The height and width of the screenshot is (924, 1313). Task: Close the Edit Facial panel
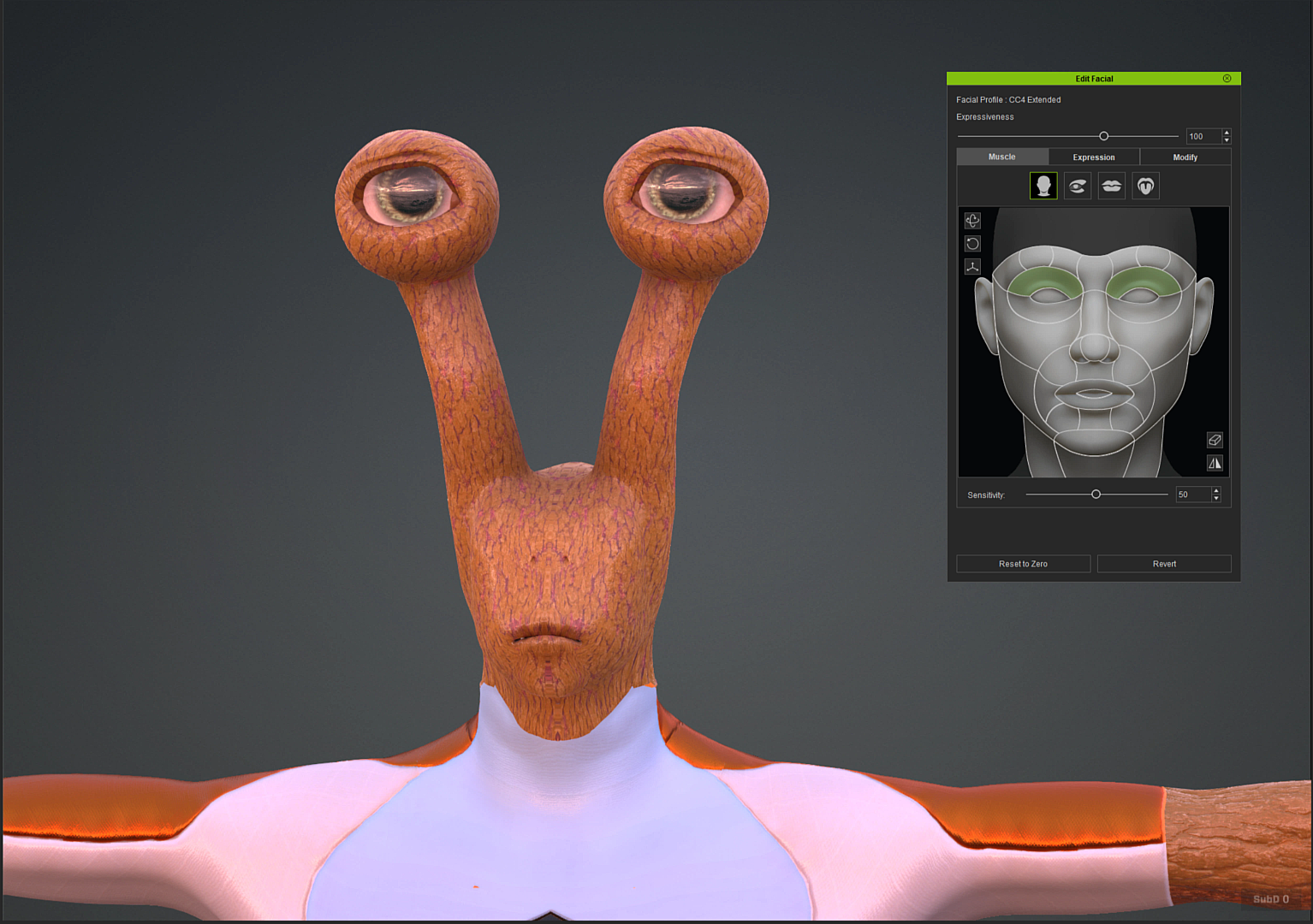[x=1227, y=79]
